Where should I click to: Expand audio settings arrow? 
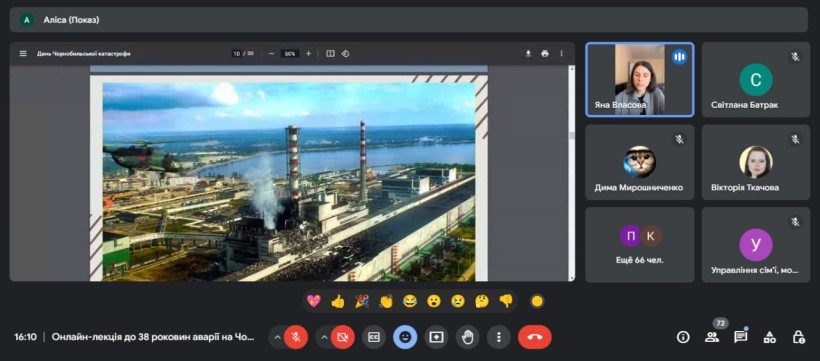tap(277, 337)
